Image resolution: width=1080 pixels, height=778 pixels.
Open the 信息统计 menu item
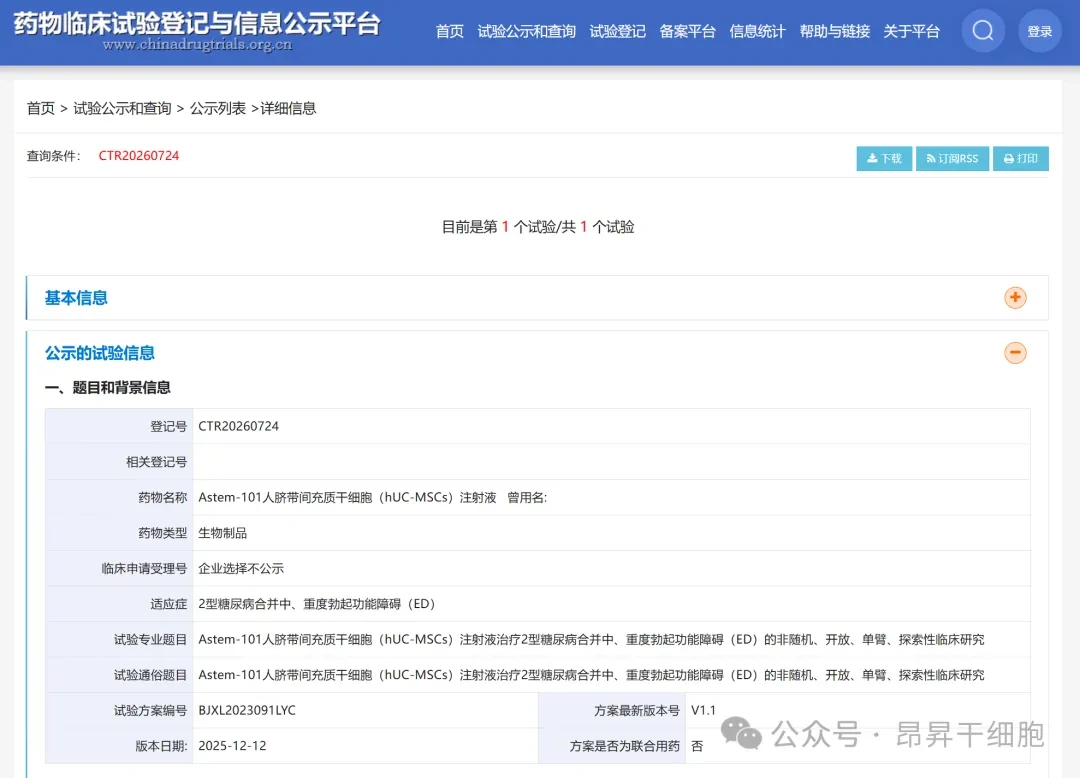757,32
